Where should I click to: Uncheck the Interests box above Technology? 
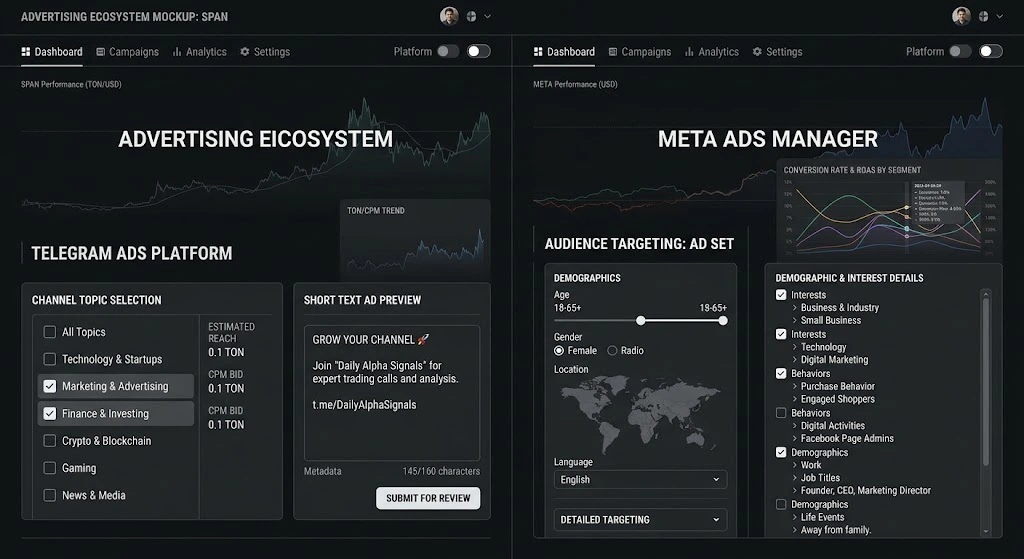tap(781, 334)
